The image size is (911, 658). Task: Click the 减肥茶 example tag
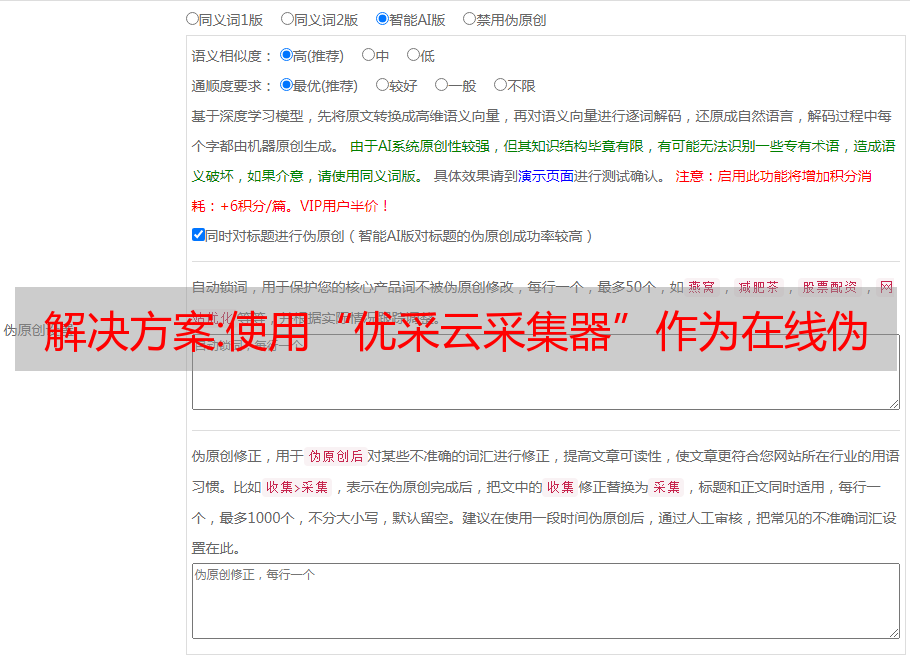(x=758, y=287)
